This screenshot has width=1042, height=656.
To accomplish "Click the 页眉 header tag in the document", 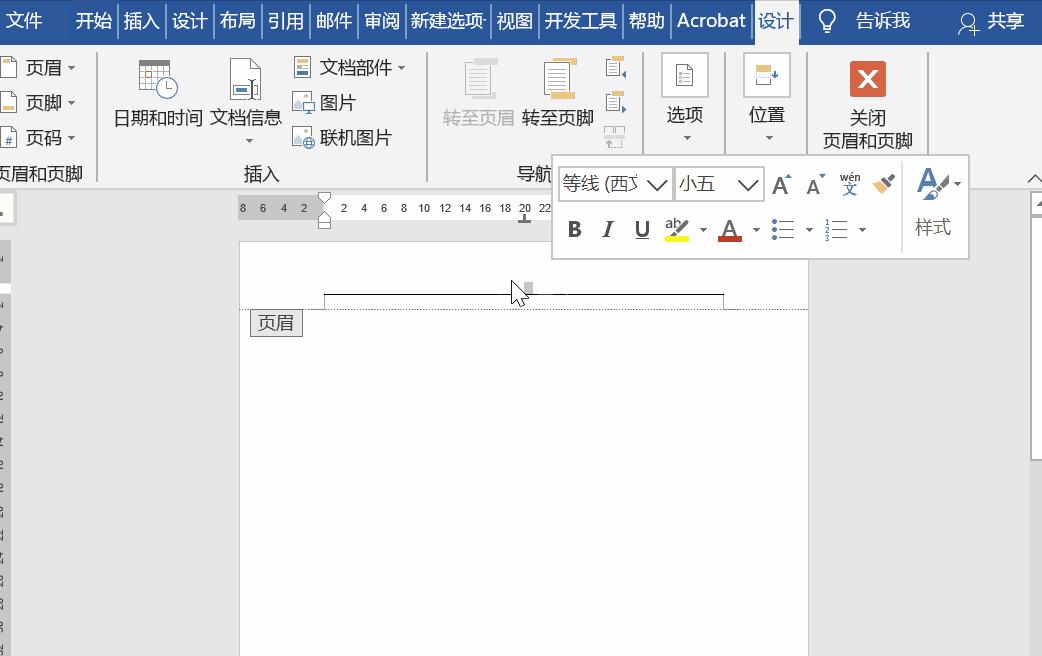I will click(x=275, y=322).
